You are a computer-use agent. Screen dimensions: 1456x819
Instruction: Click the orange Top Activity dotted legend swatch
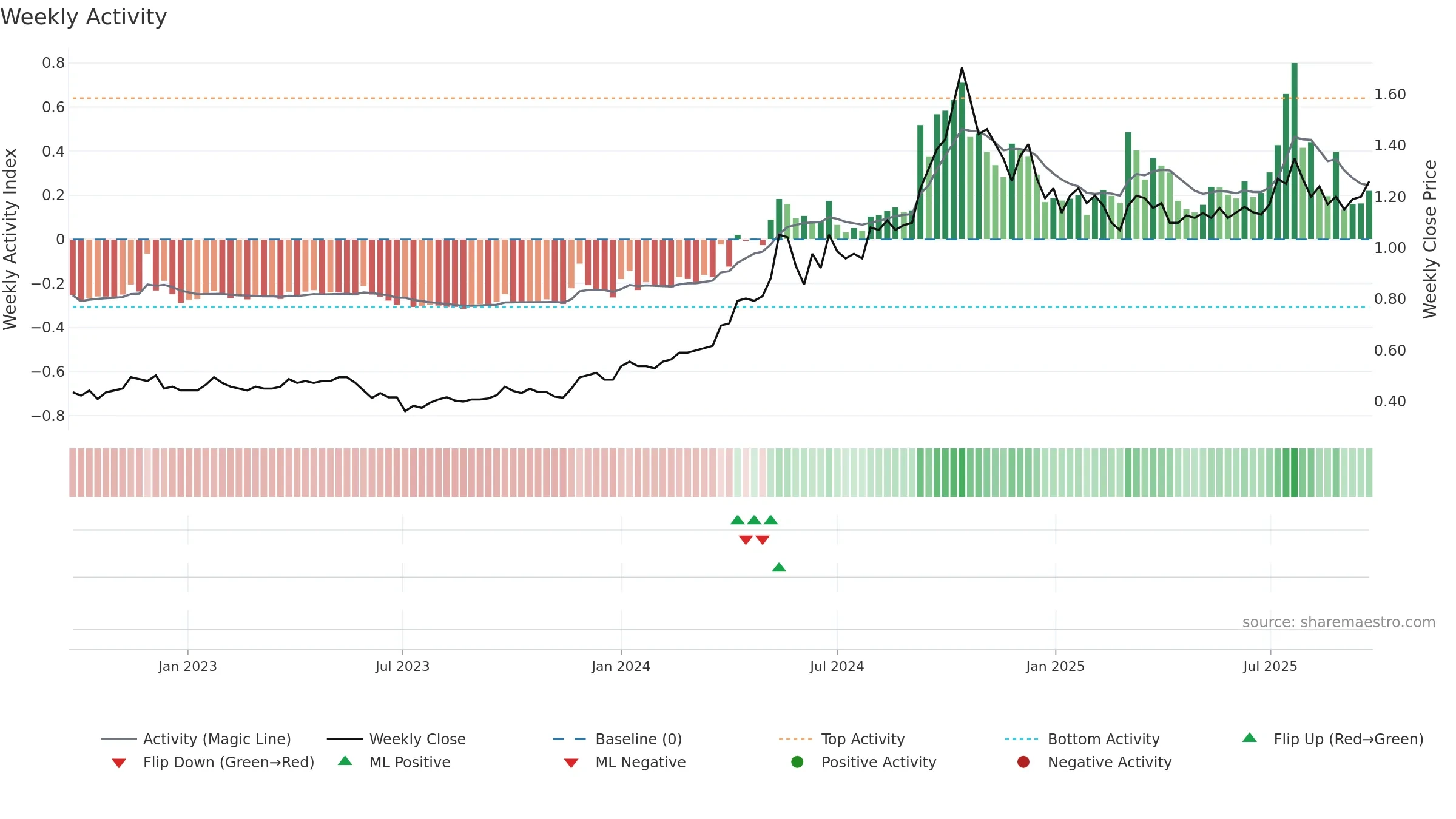click(x=795, y=739)
